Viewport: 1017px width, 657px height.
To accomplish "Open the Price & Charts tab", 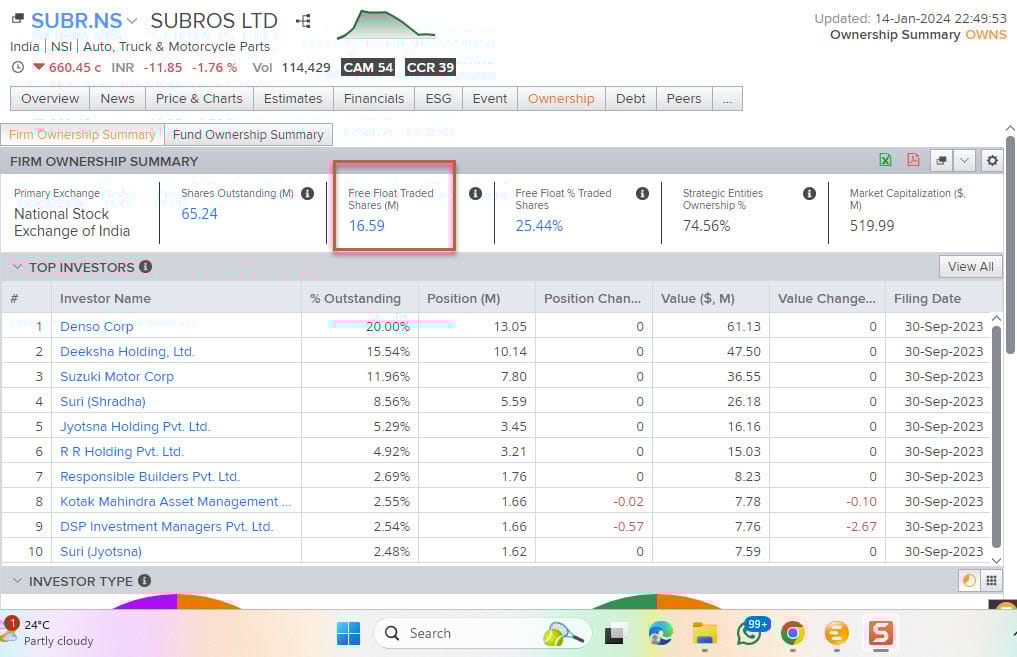I will [199, 99].
